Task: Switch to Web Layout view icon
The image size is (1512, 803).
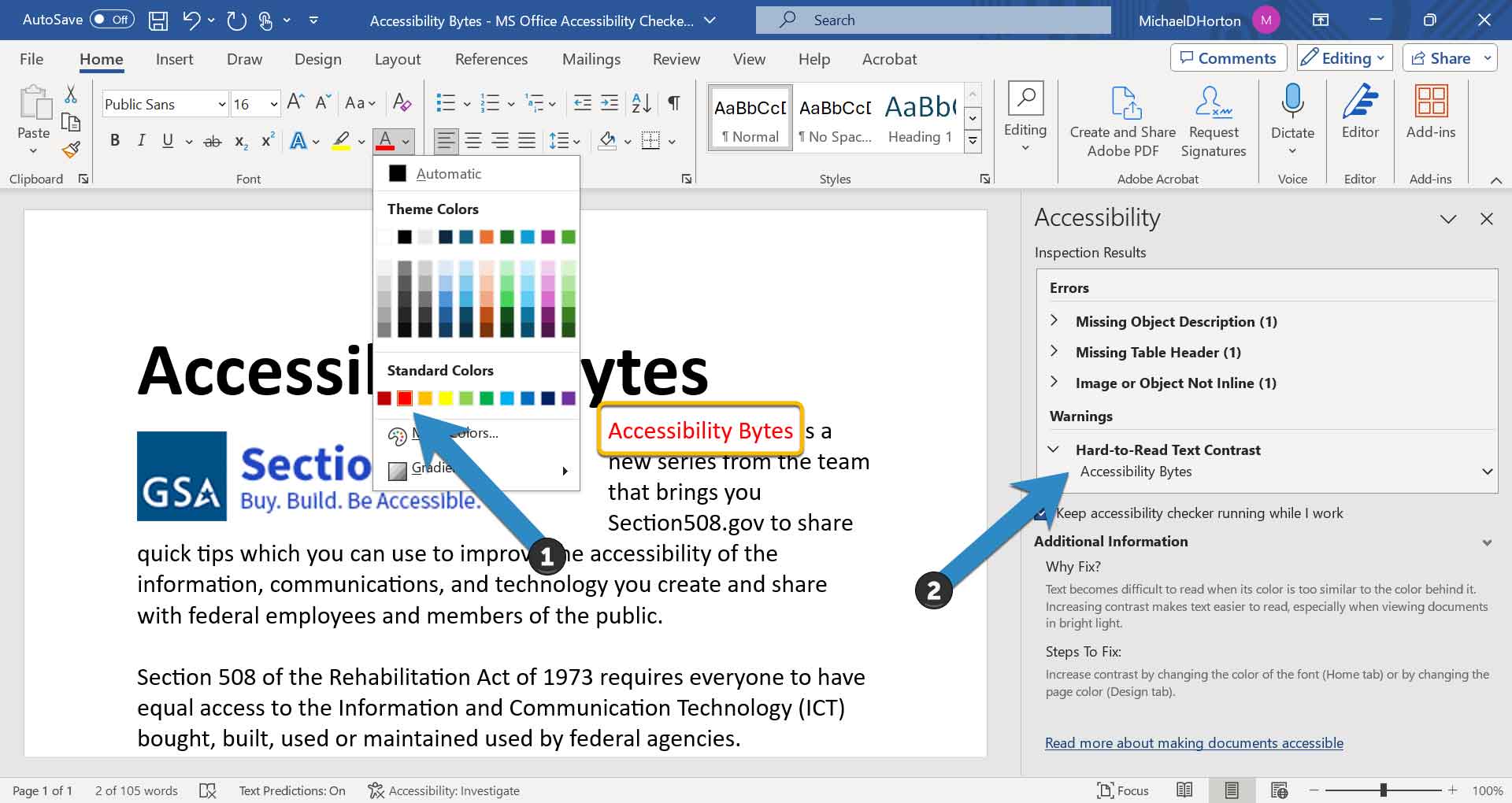Action: pyautogui.click(x=1279, y=790)
